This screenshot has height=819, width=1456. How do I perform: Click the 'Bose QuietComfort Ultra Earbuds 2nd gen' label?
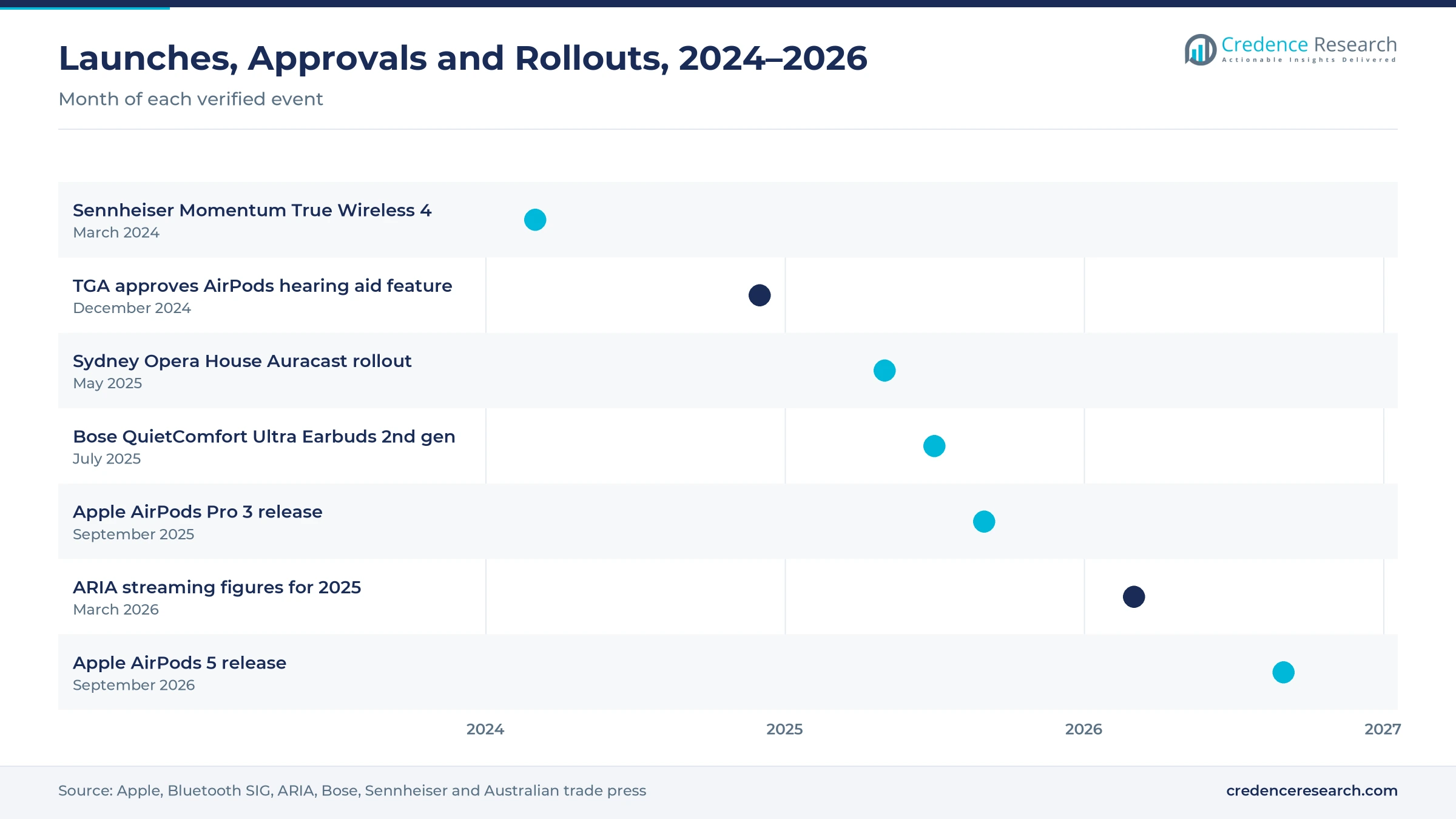264,437
